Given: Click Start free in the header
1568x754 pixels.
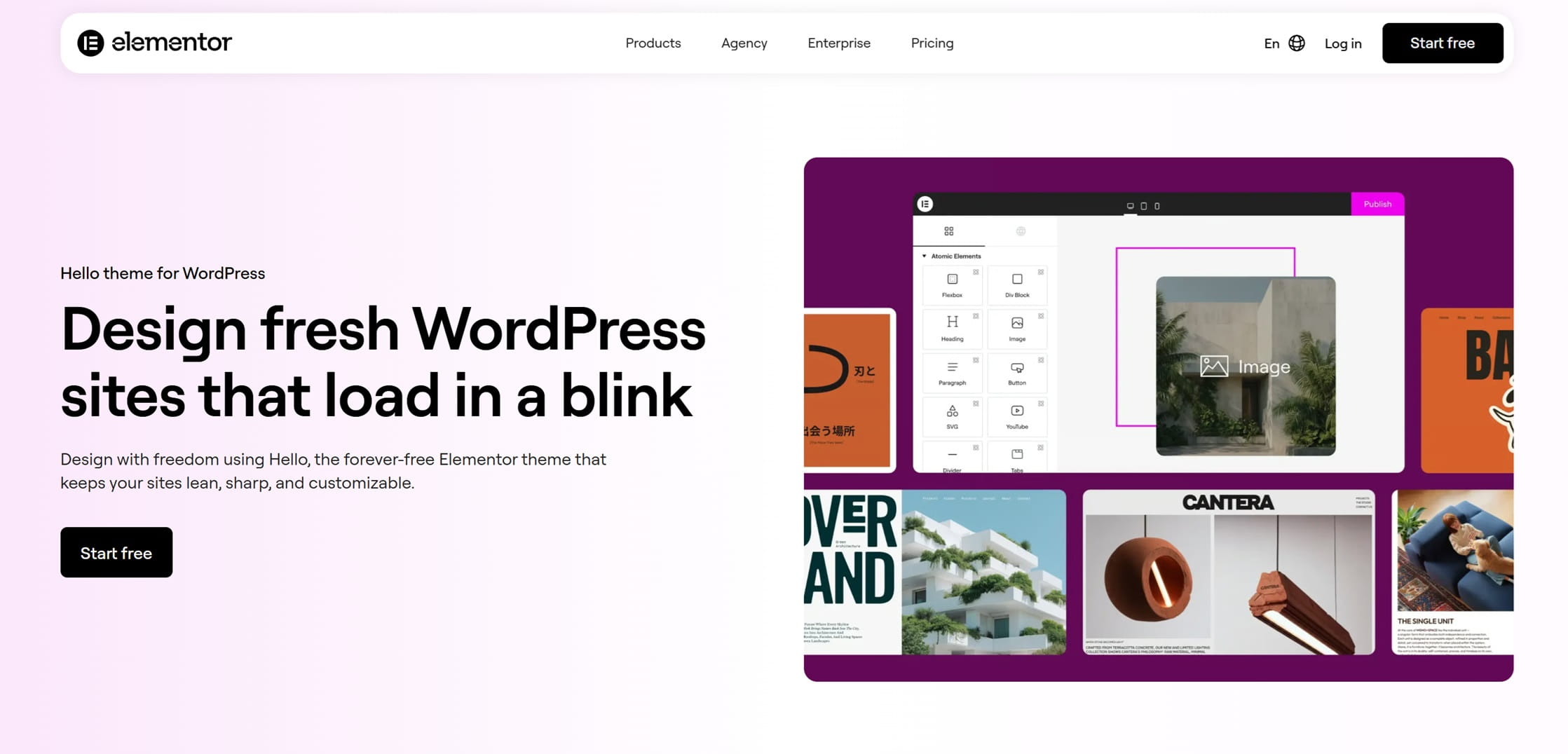Looking at the screenshot, I should pos(1442,43).
